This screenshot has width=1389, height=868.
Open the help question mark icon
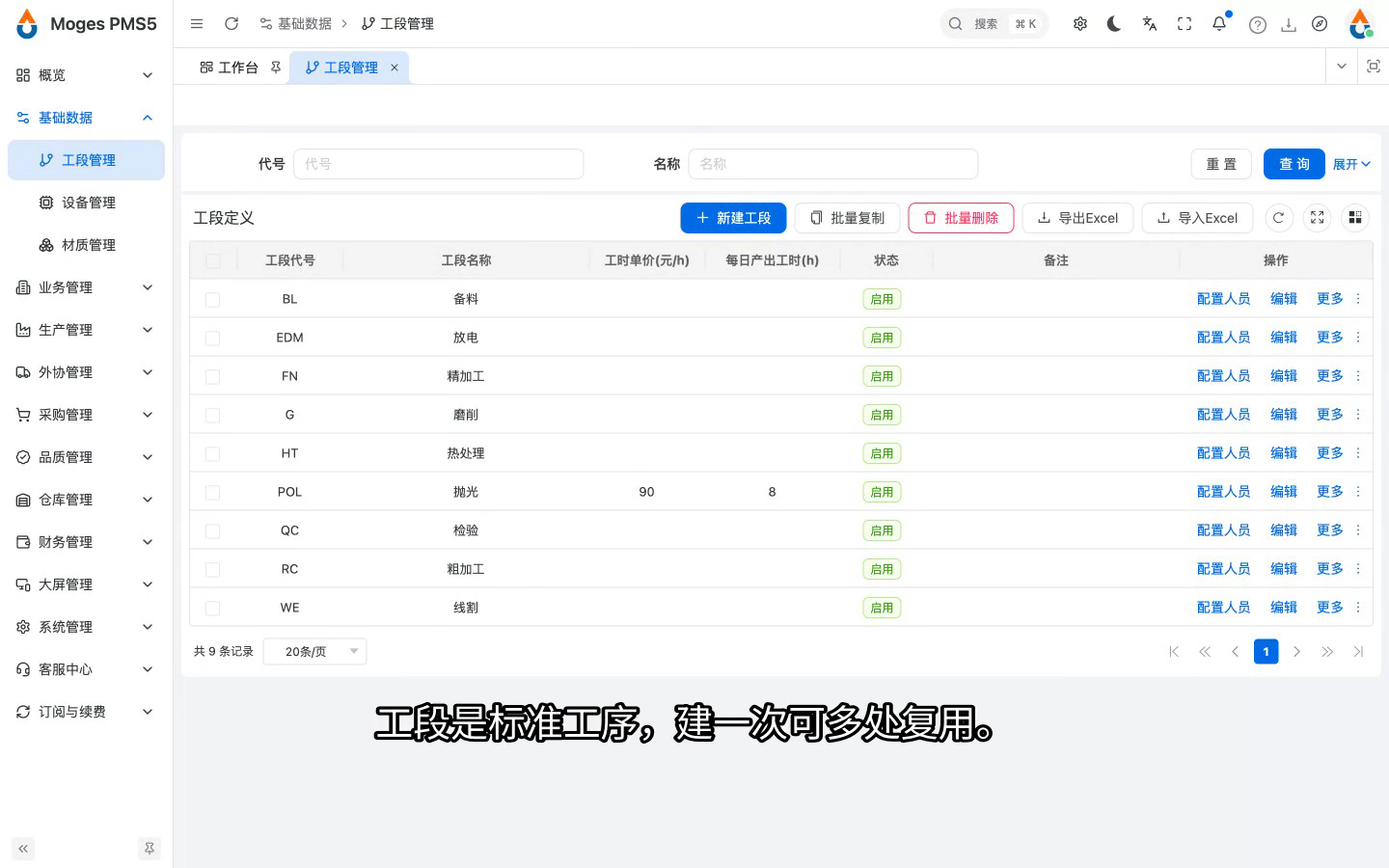(x=1258, y=25)
